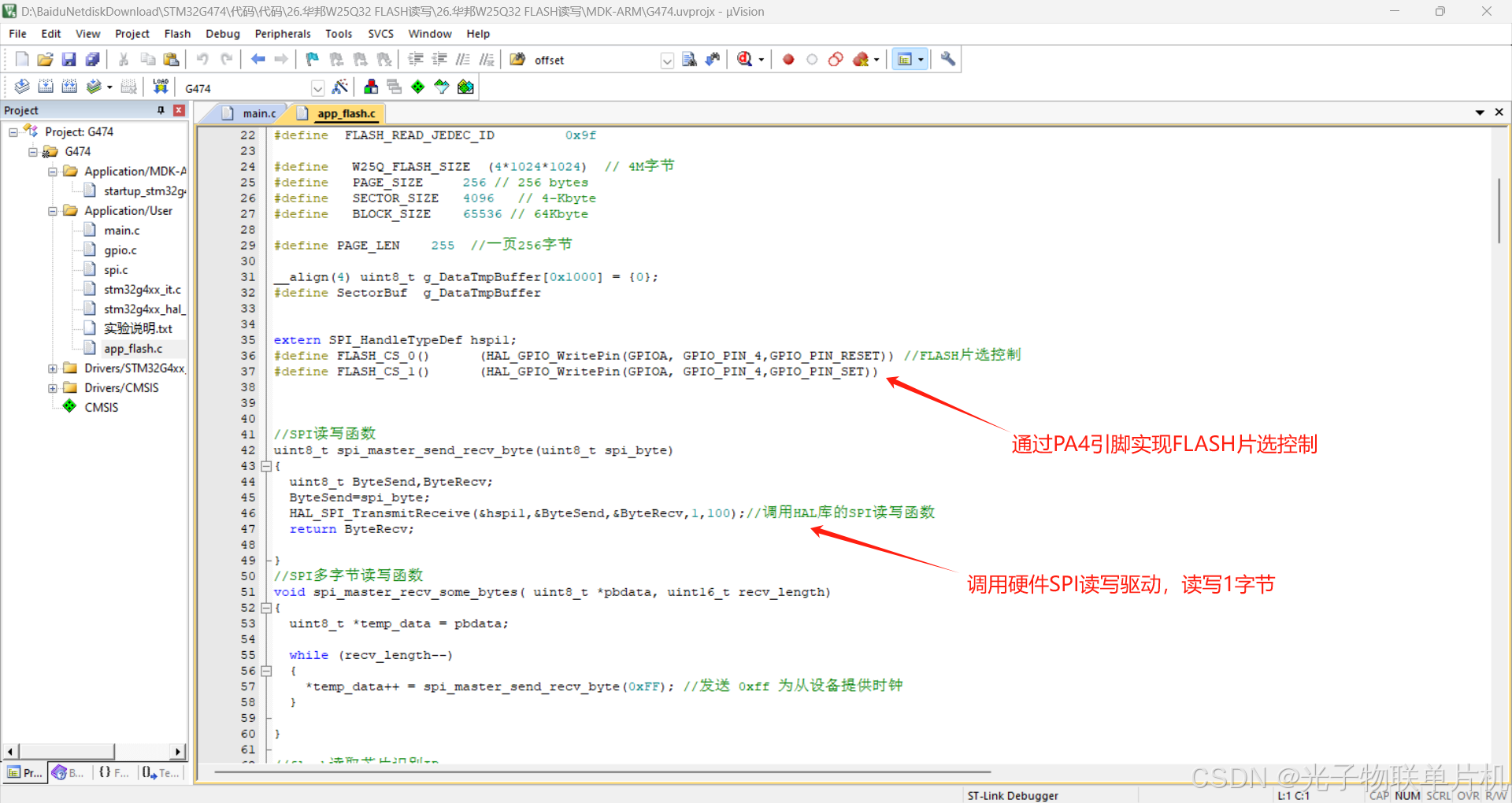Indent the selected lines

pyautogui.click(x=416, y=60)
